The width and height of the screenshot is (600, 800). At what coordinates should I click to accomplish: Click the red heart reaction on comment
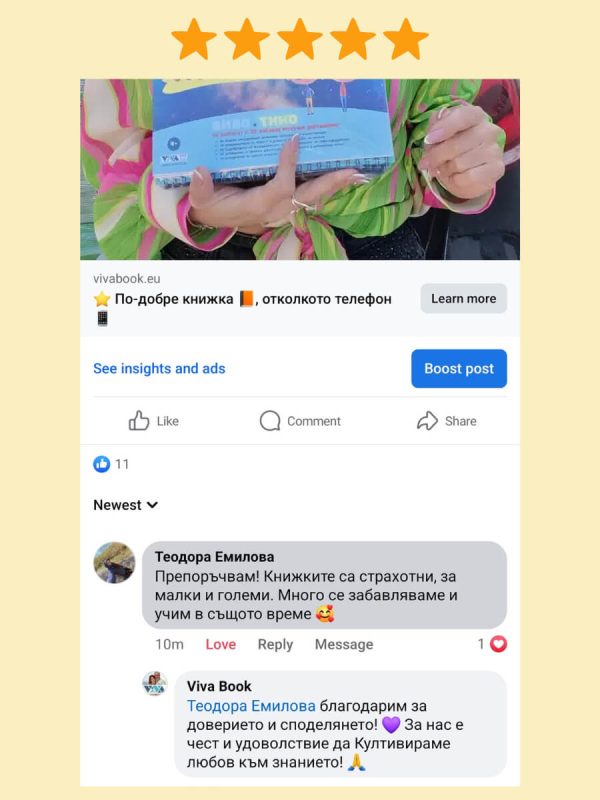[x=498, y=644]
